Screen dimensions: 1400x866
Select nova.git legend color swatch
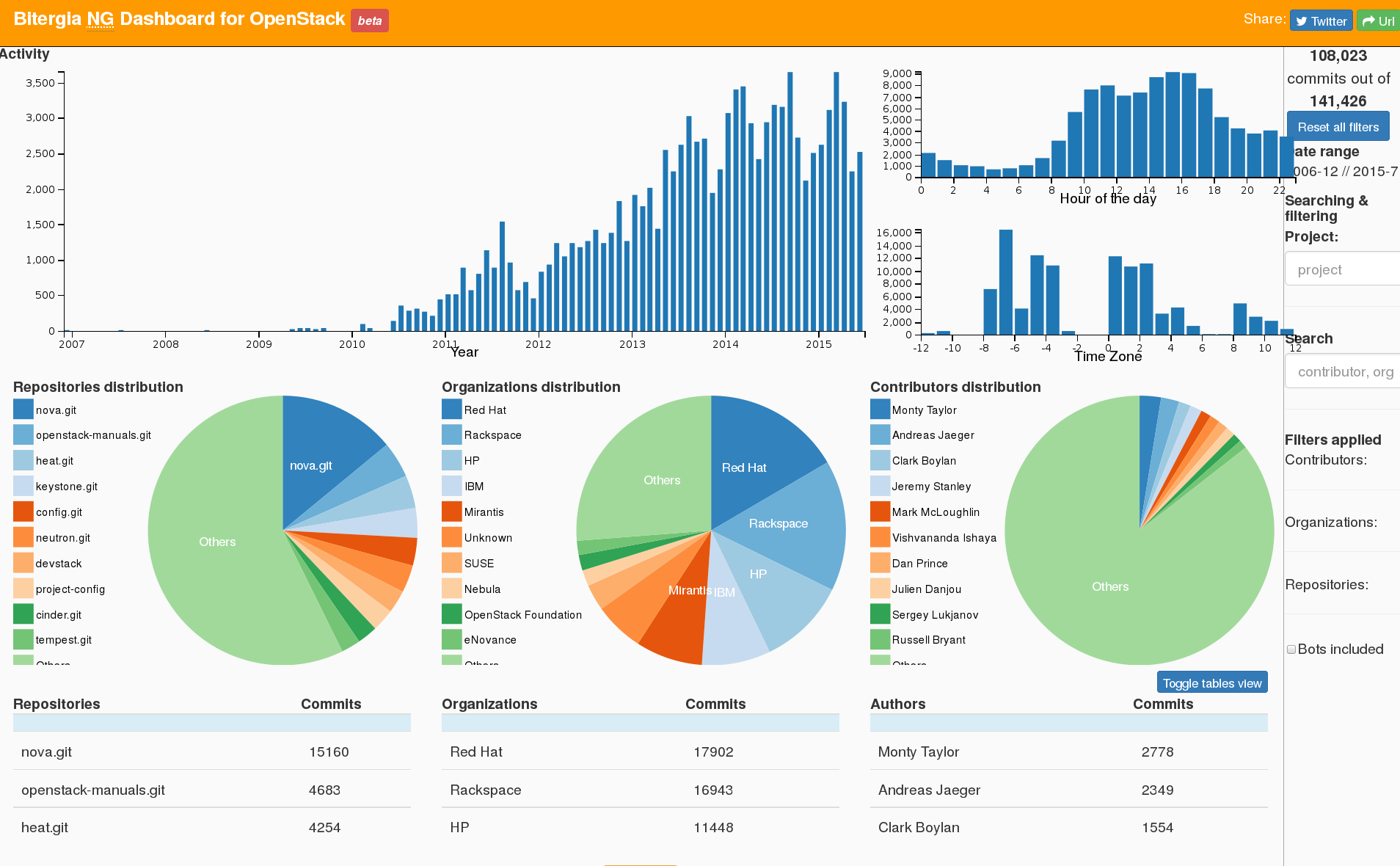point(23,410)
